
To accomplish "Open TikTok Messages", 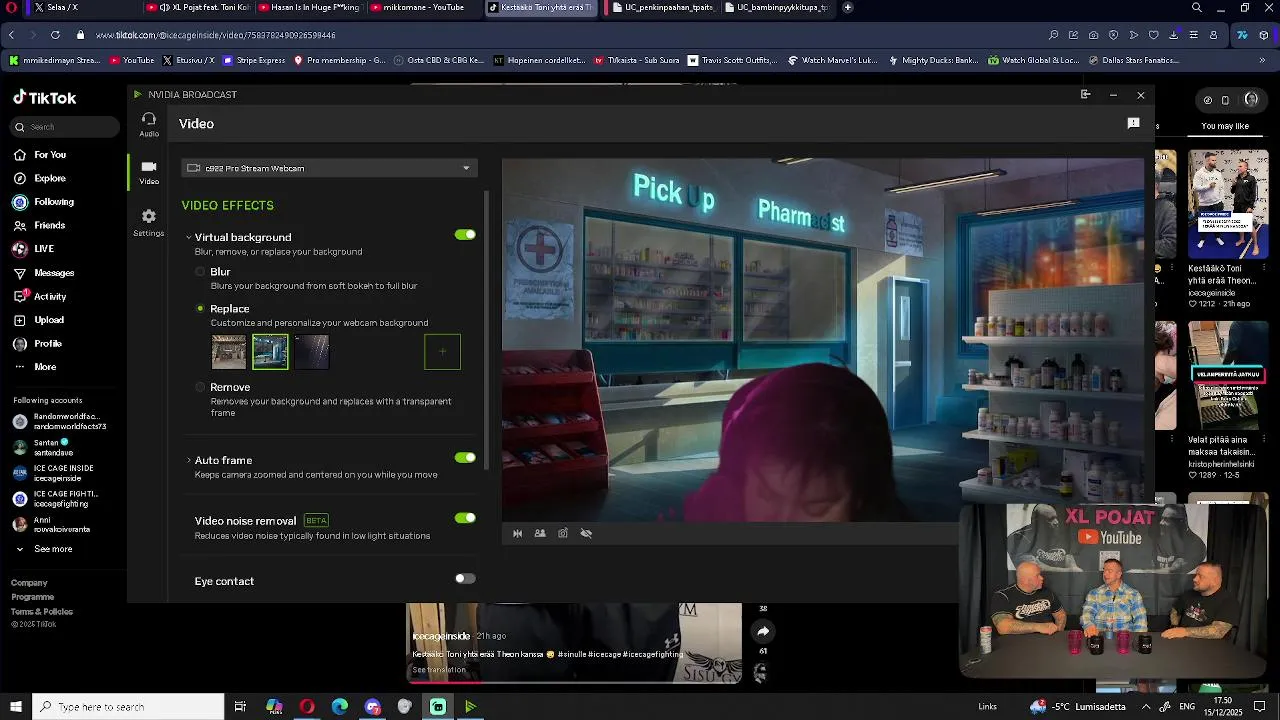I will (54, 273).
